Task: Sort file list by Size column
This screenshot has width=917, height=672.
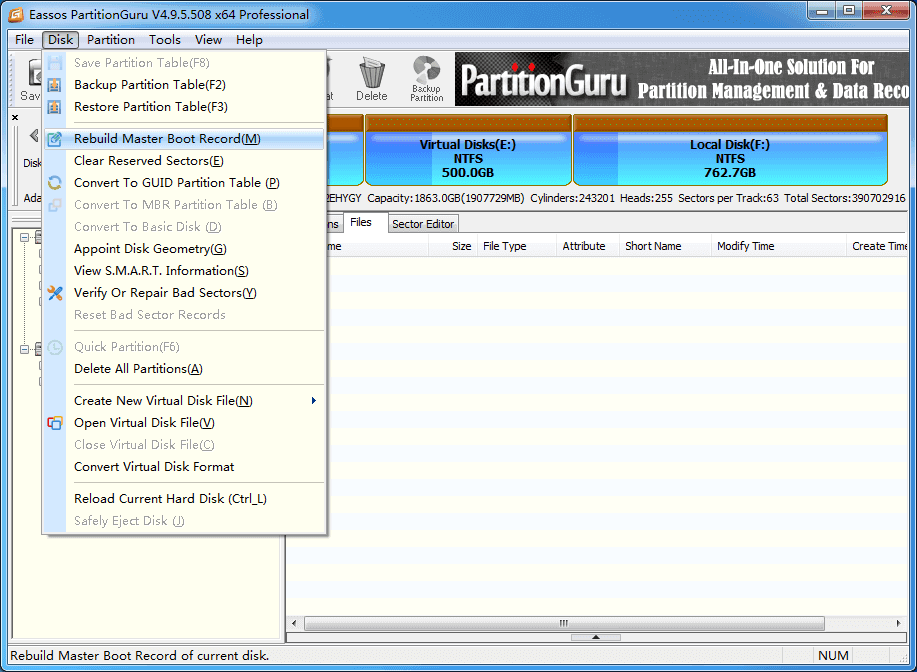Action: [x=453, y=246]
